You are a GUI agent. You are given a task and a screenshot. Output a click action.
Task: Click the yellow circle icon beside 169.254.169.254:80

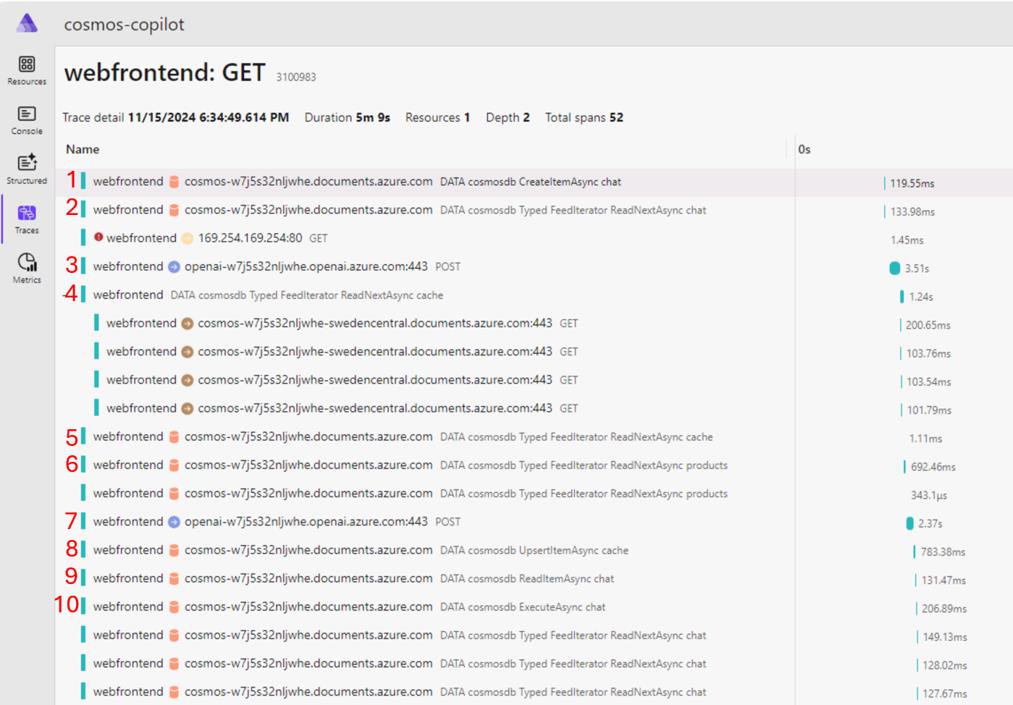(187, 238)
